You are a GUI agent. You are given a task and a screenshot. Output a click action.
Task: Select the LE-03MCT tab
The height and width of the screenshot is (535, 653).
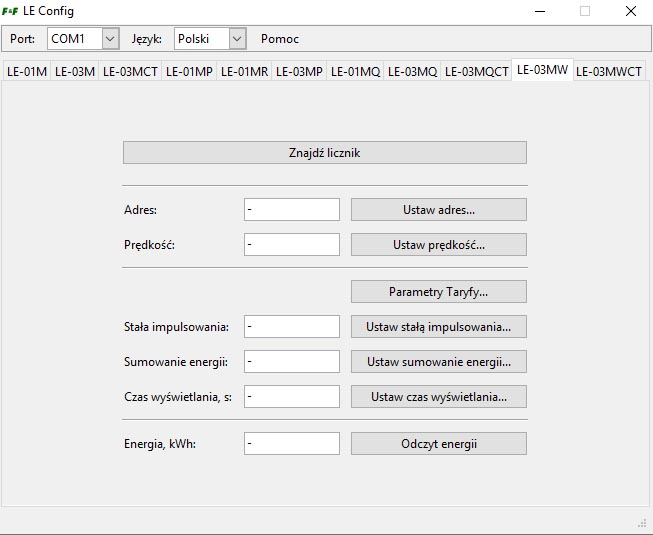tap(130, 72)
